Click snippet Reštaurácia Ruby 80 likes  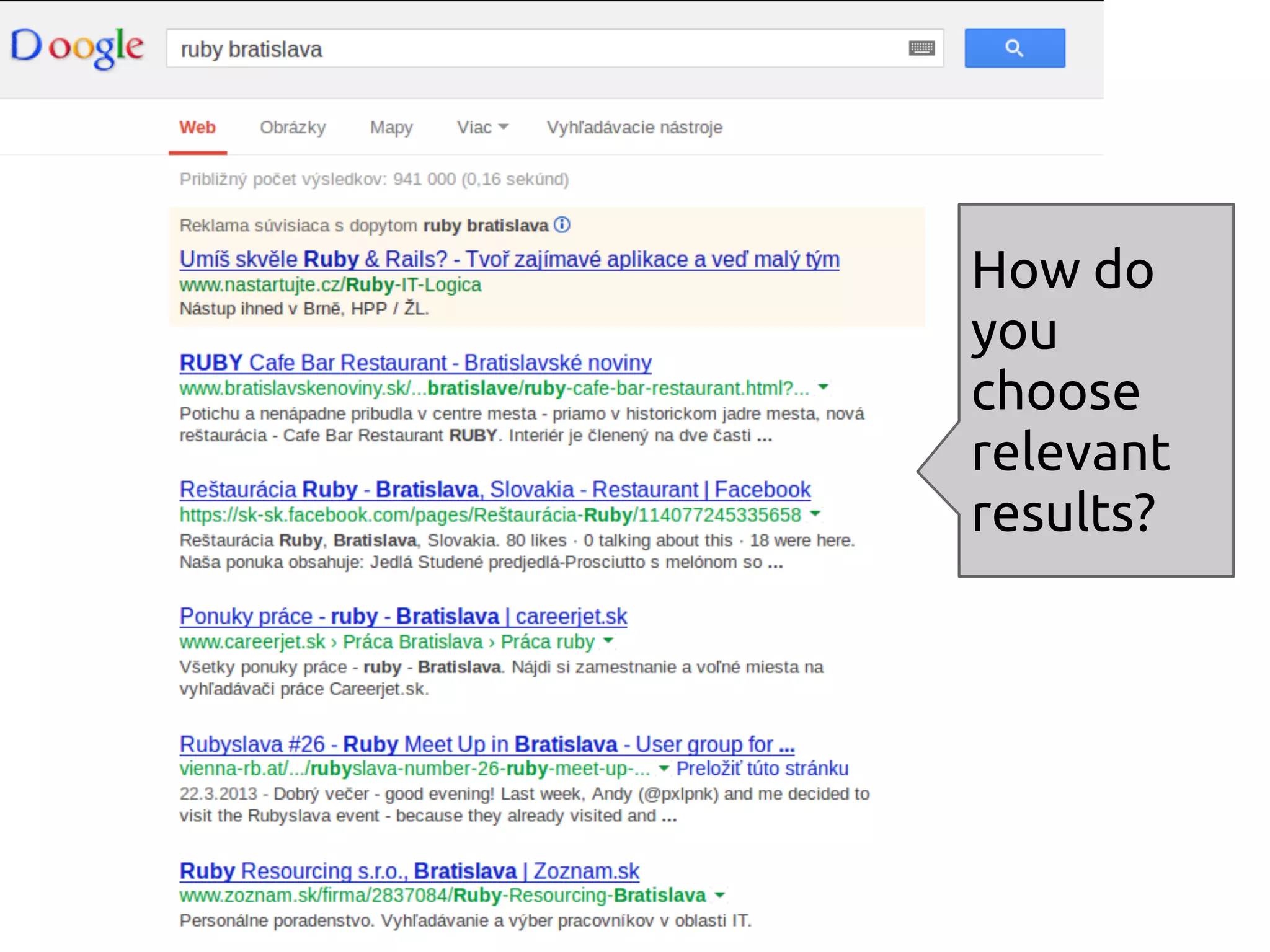[x=517, y=551]
